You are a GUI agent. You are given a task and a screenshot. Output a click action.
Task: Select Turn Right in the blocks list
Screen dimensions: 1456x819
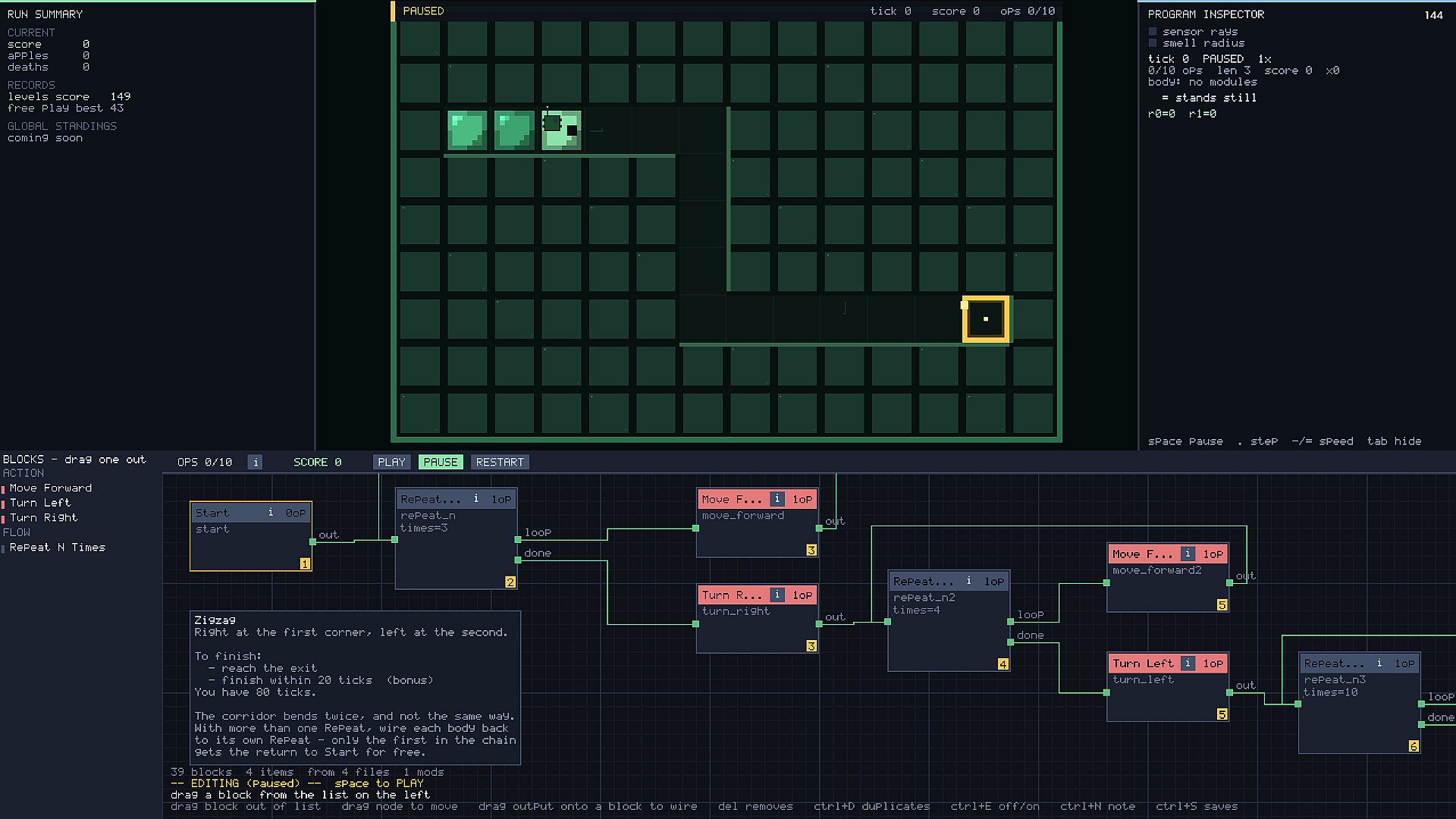pos(43,517)
